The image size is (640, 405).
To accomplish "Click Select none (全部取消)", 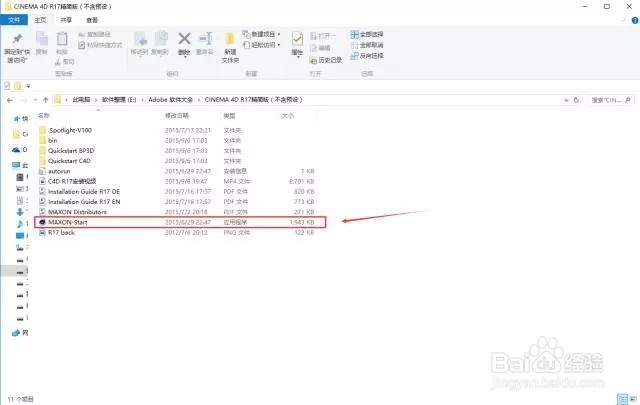I will (x=367, y=45).
